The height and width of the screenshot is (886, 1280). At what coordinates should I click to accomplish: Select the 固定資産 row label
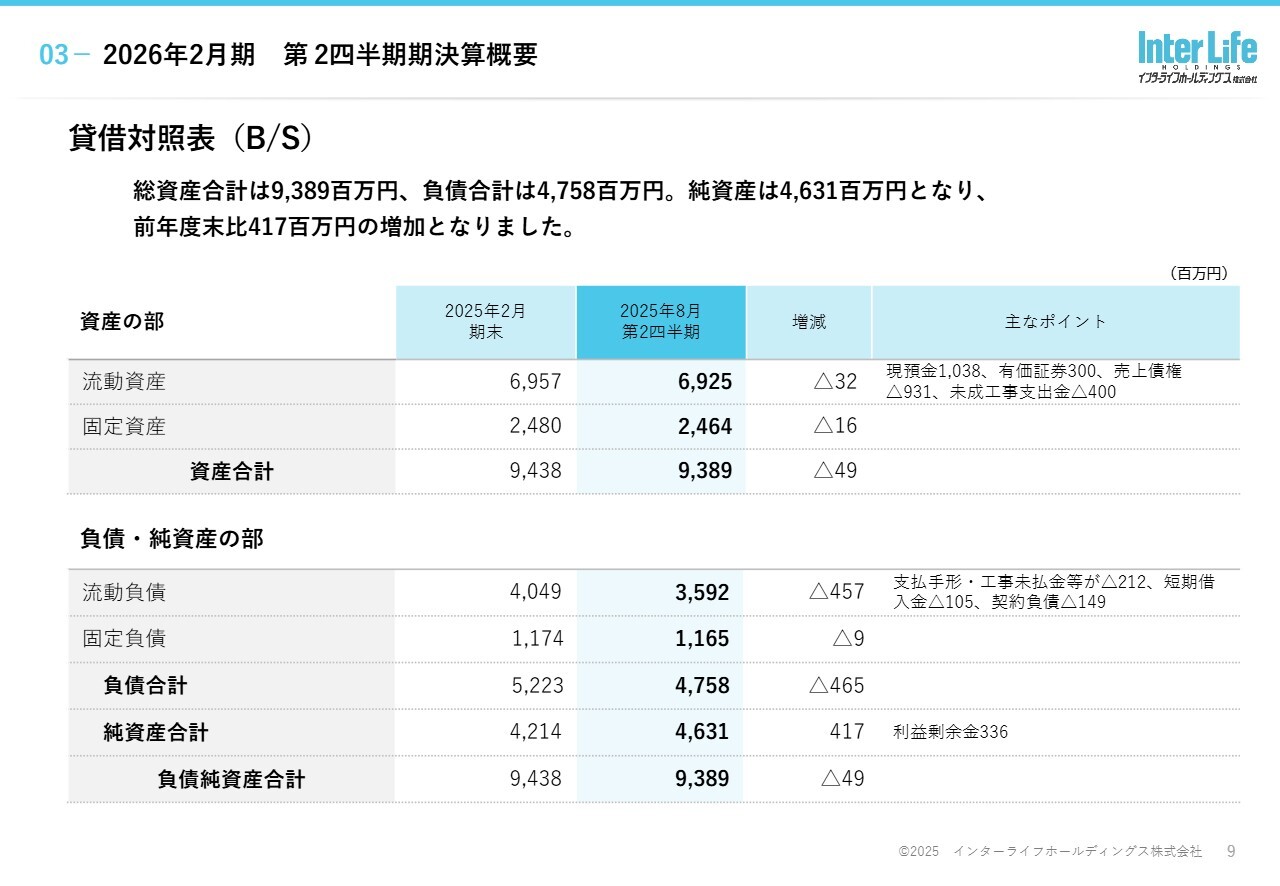pyautogui.click(x=124, y=427)
